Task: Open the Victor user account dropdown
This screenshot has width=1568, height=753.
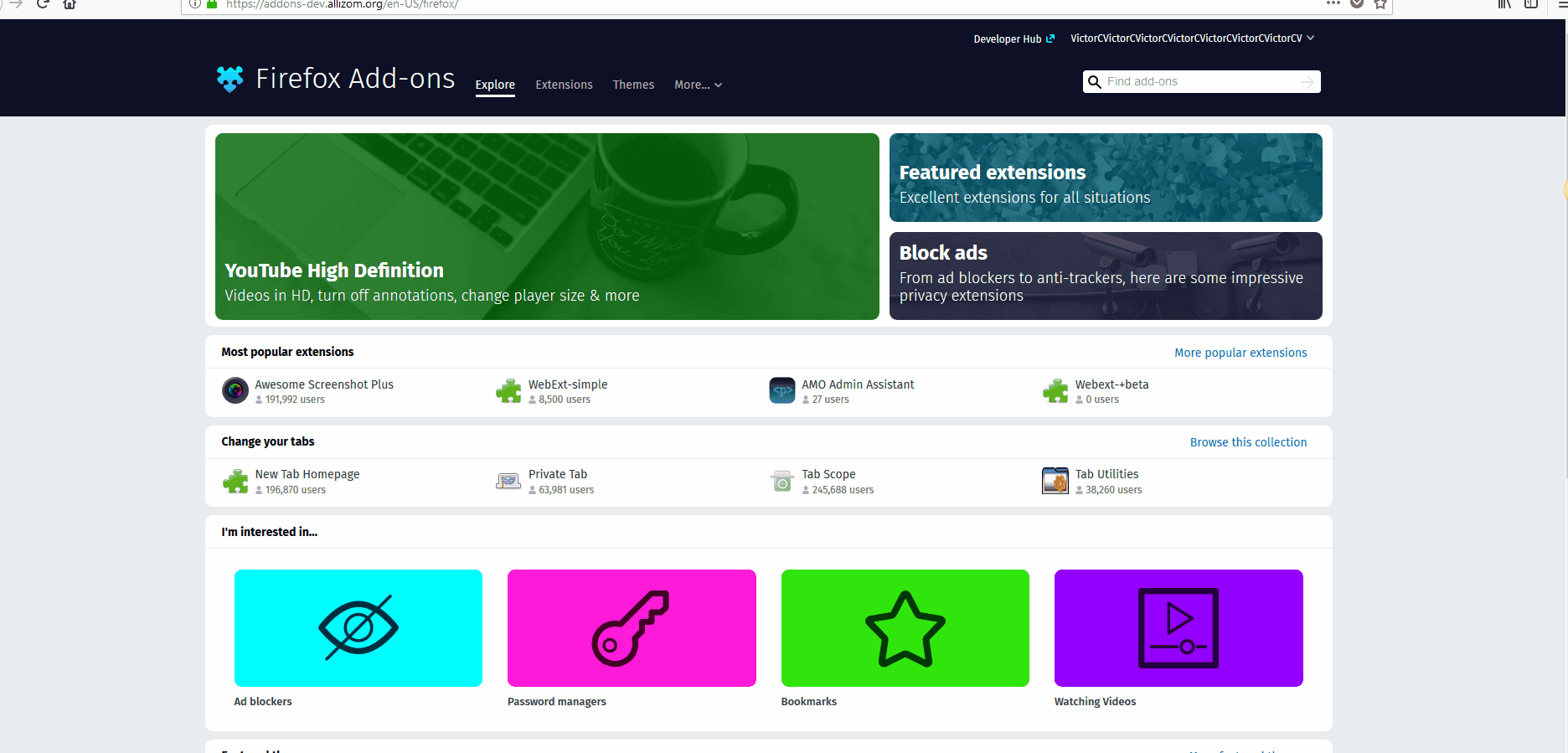Action: pos(1192,39)
